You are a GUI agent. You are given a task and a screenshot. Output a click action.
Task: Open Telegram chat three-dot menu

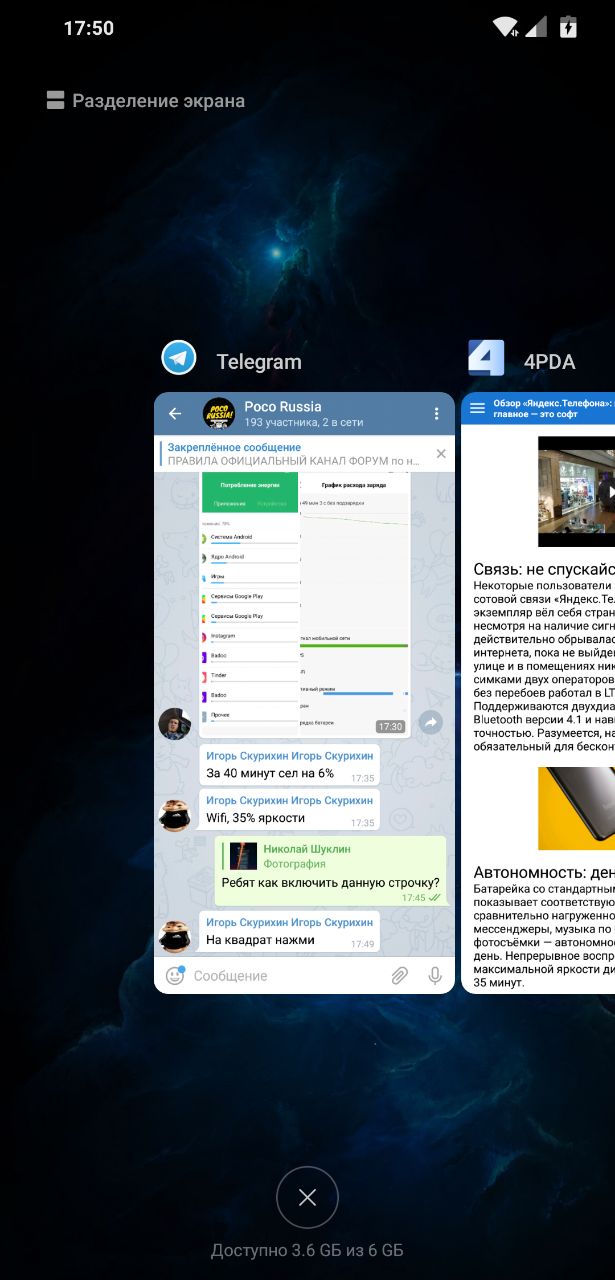[436, 413]
